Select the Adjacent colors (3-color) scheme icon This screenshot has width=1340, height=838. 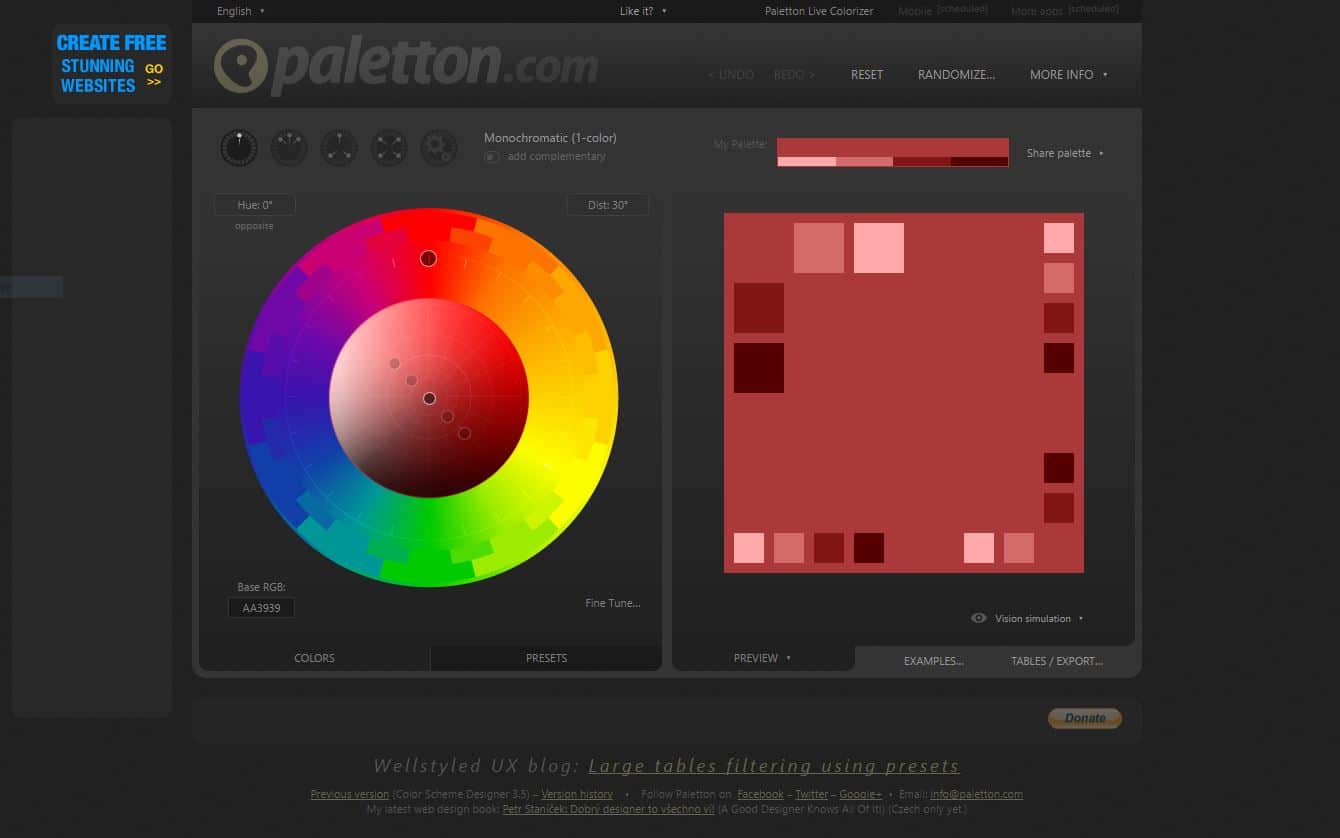[289, 148]
